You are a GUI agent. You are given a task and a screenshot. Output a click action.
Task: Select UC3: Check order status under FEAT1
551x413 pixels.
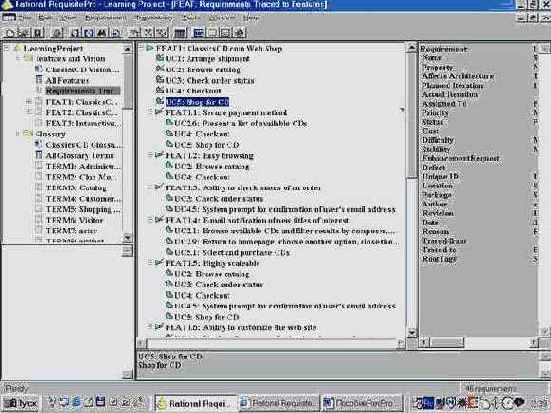[x=210, y=80]
